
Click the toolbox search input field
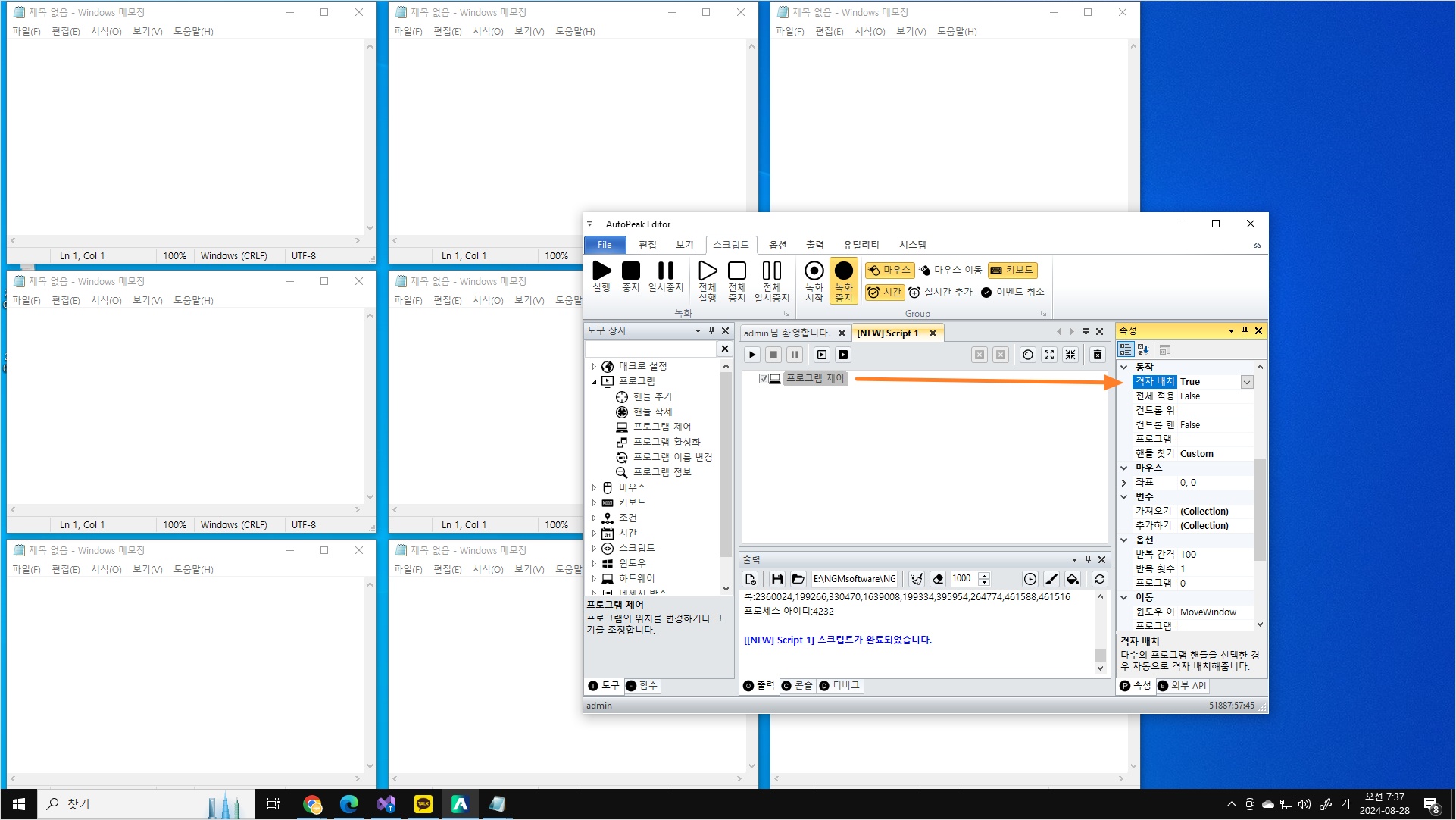650,349
